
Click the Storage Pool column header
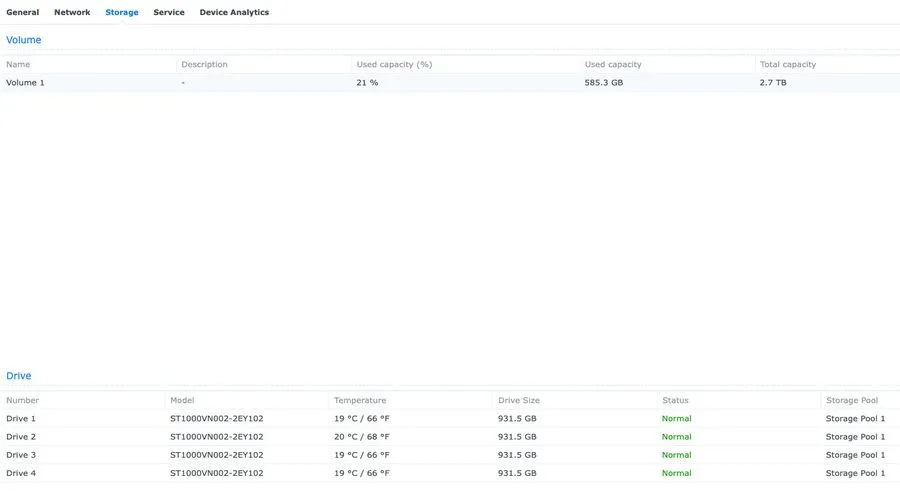tap(852, 400)
